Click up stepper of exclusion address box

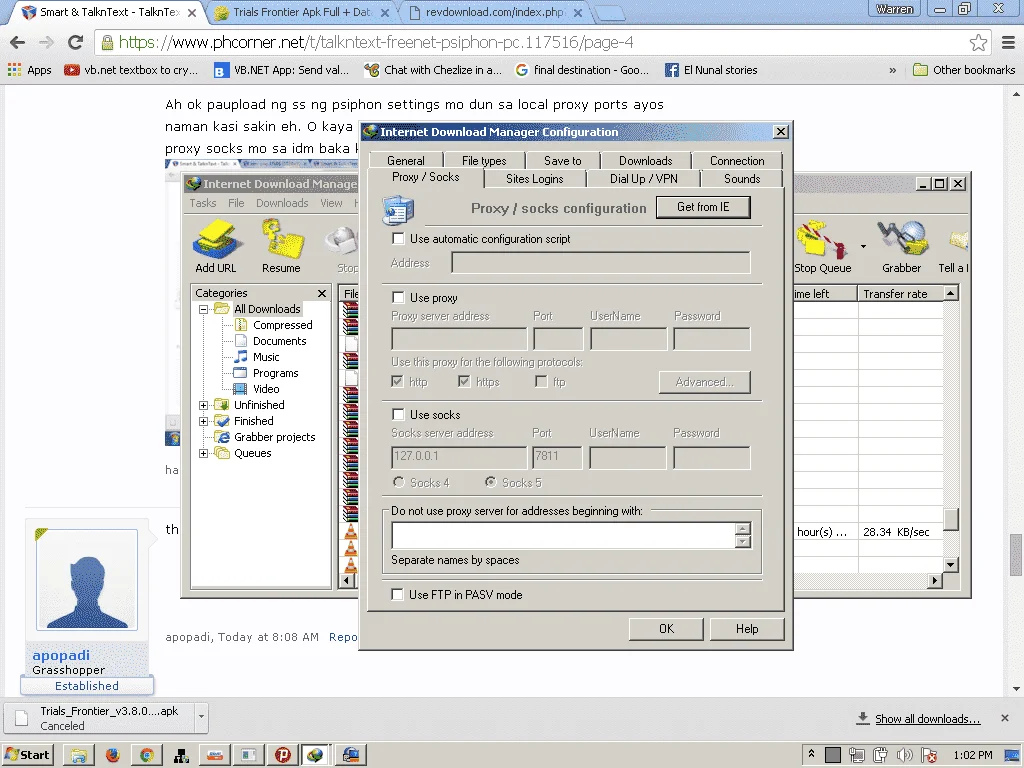(743, 529)
